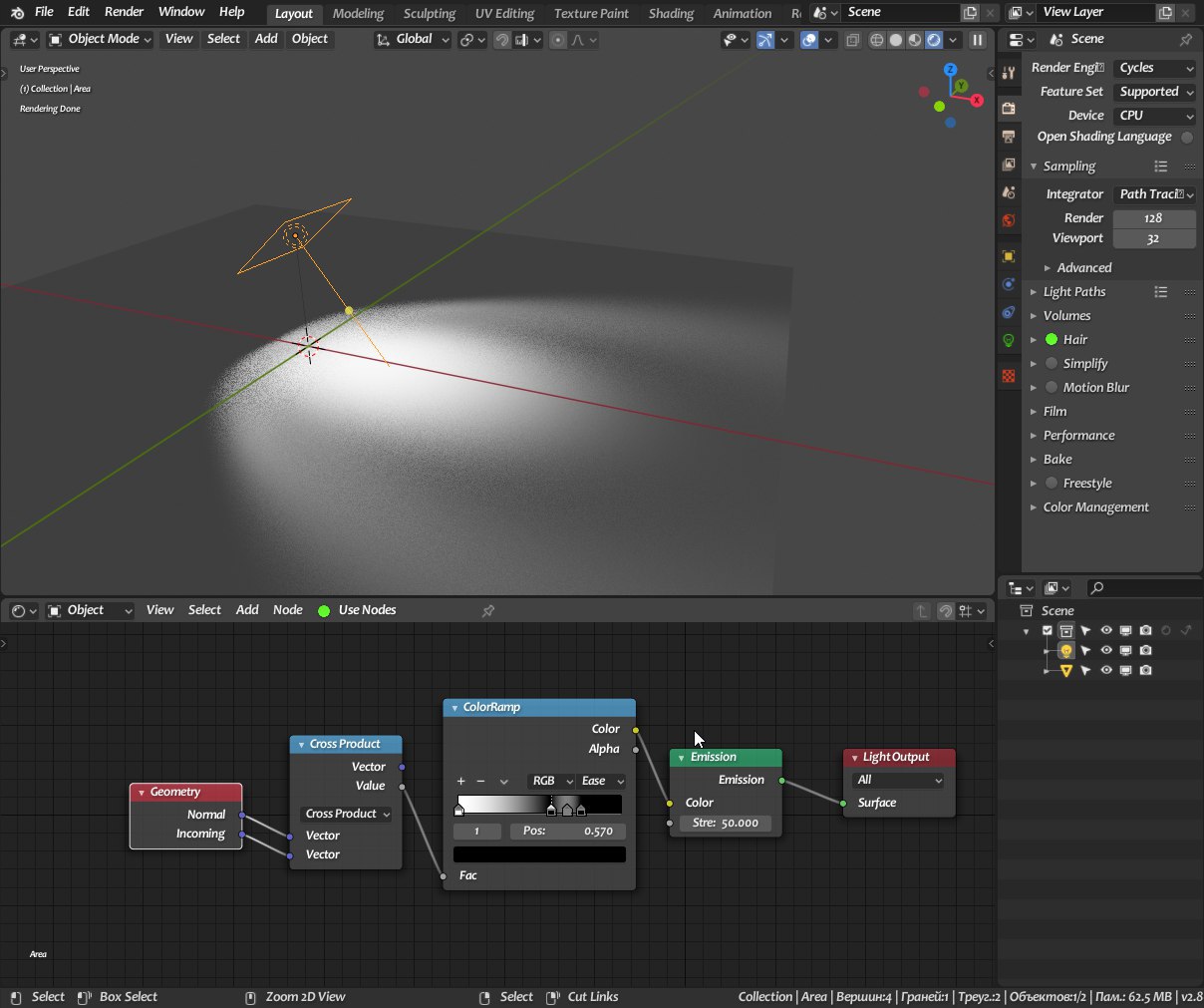Open the Texture properties tab icon

[x=1009, y=376]
